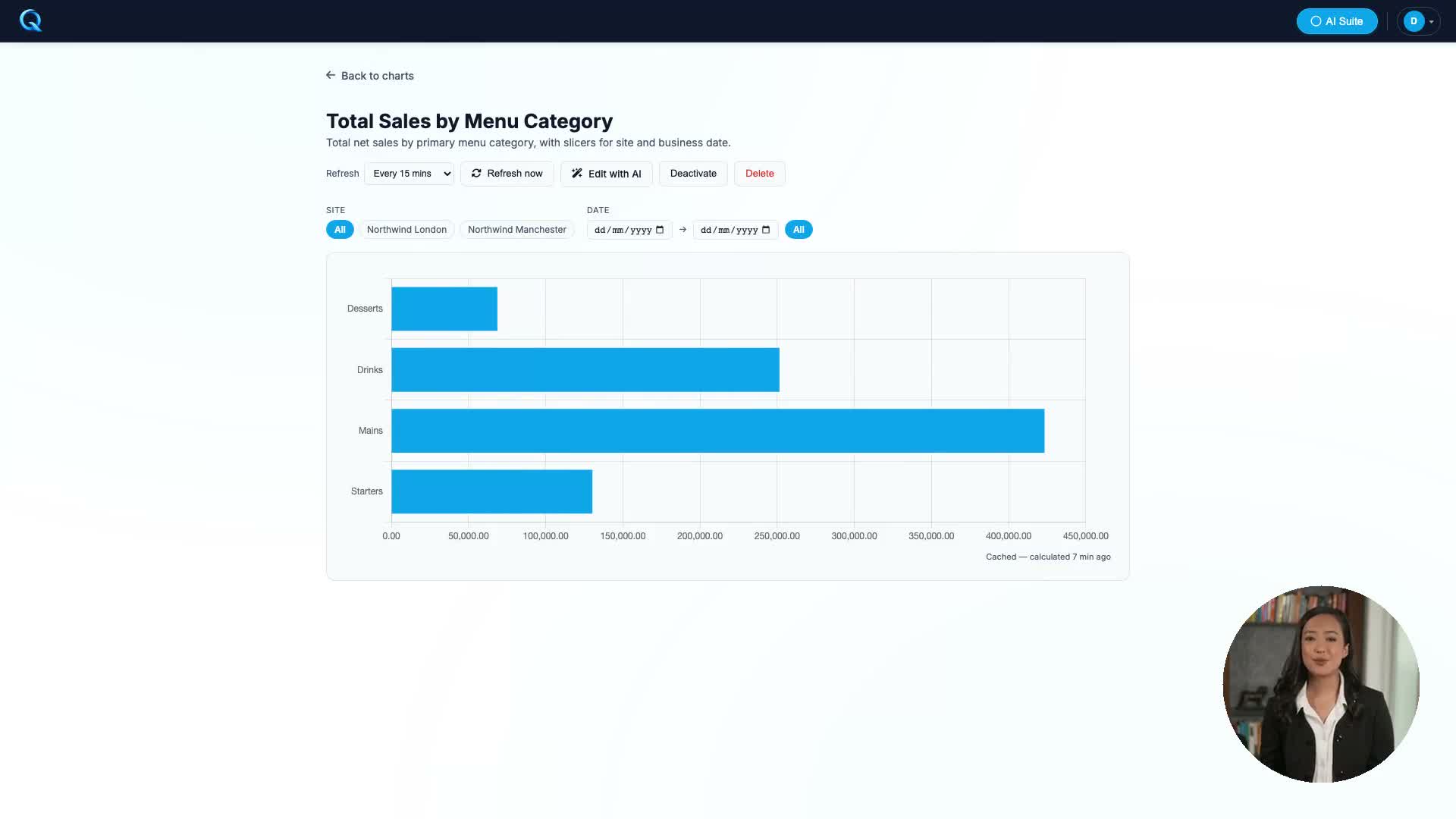Click the 250,000.00 axis value

click(777, 536)
